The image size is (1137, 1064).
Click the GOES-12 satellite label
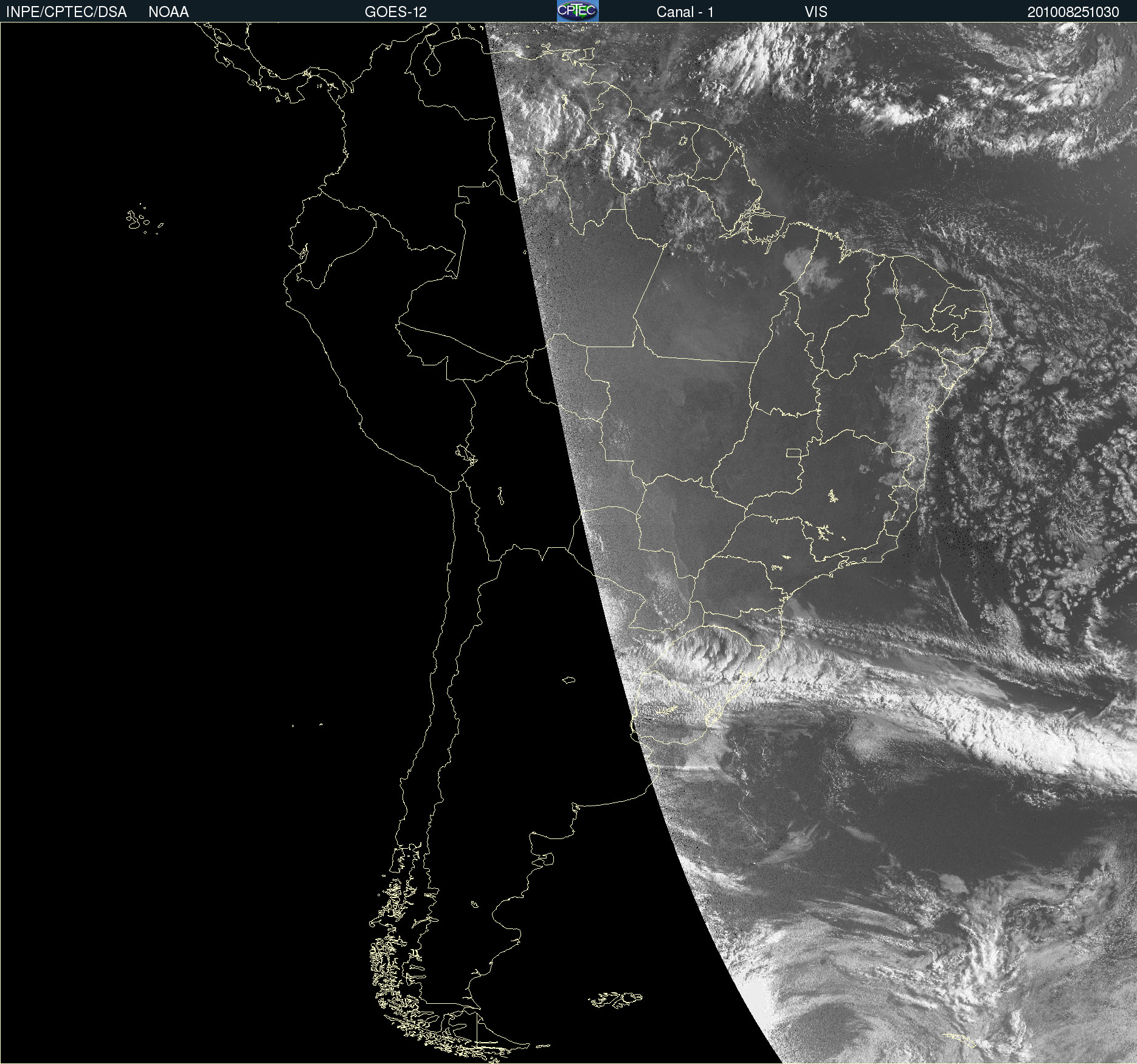tap(396, 12)
